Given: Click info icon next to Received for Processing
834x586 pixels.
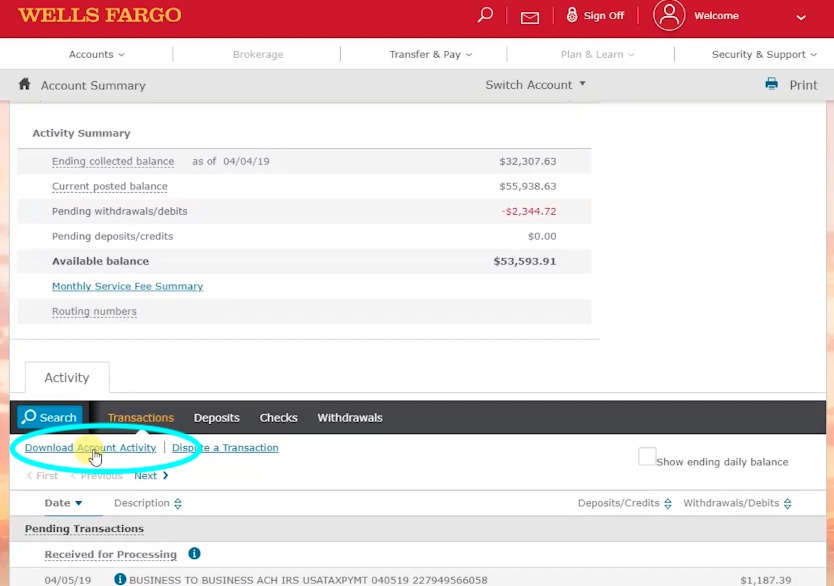Looking at the screenshot, I should (194, 554).
